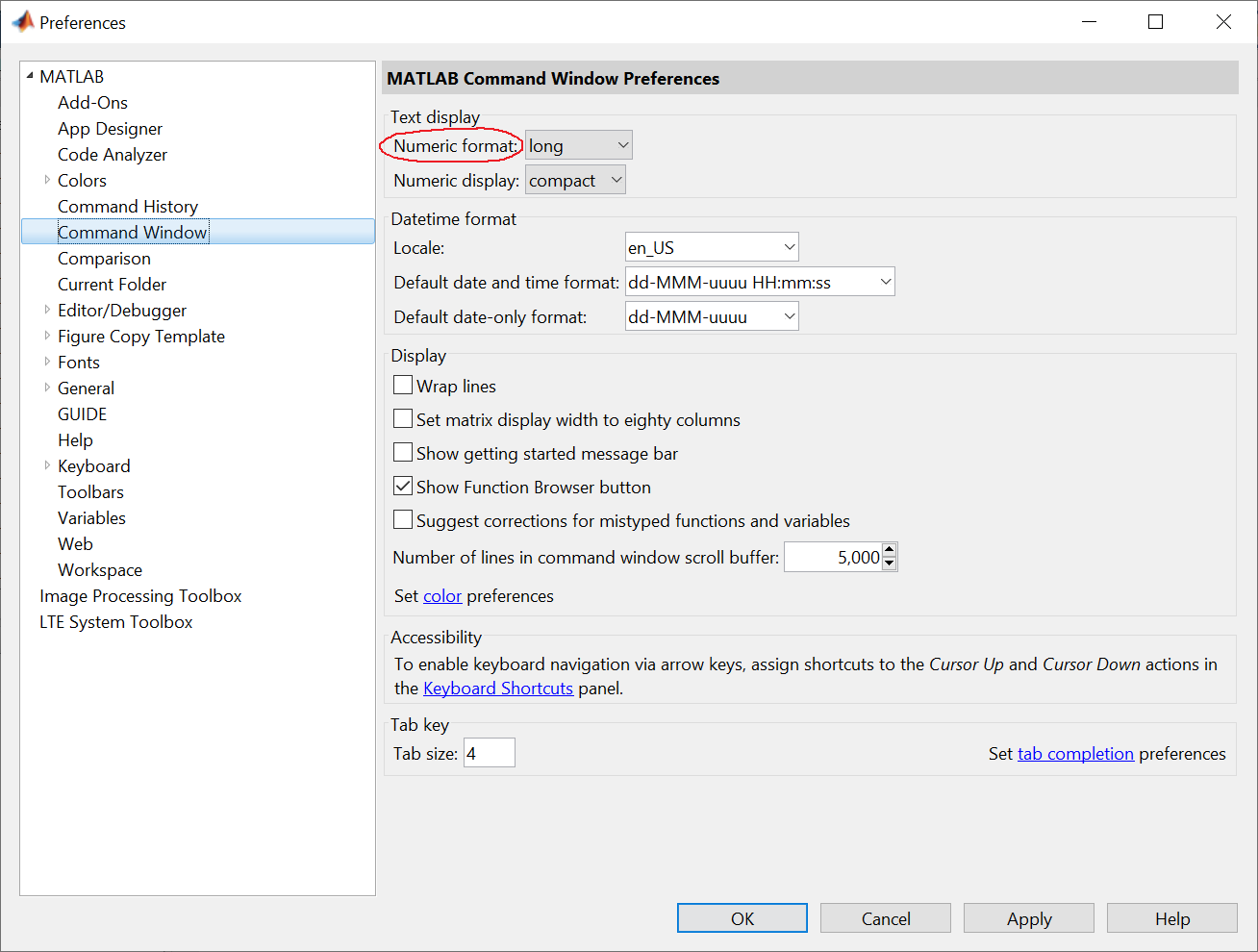The height and width of the screenshot is (952, 1258).
Task: Select Command History in the tree
Action: [x=128, y=206]
